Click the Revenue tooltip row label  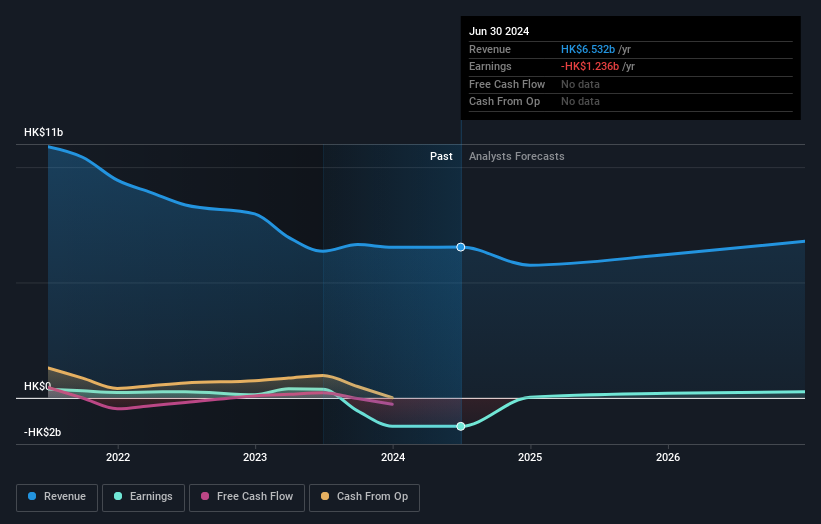pyautogui.click(x=490, y=49)
